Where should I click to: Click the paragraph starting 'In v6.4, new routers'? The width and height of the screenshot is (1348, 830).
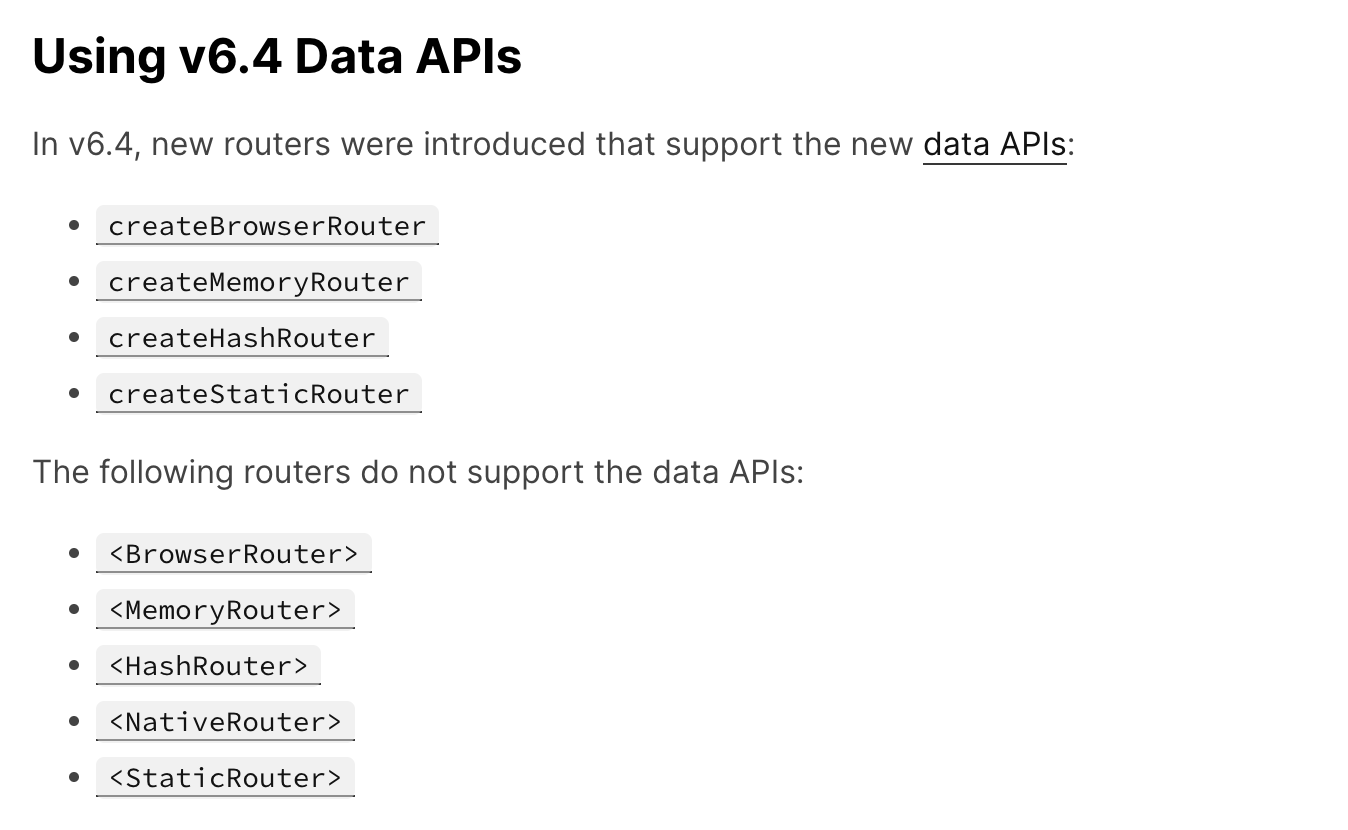click(553, 145)
